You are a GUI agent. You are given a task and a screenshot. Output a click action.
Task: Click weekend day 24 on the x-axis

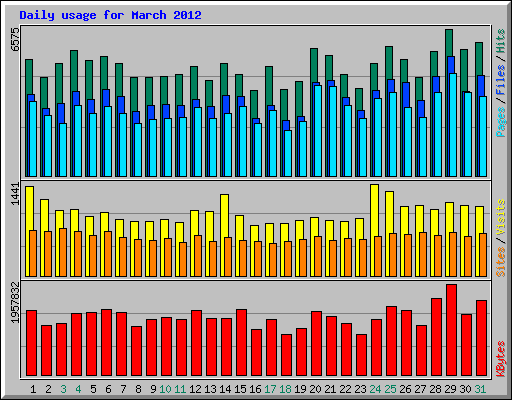point(375,389)
